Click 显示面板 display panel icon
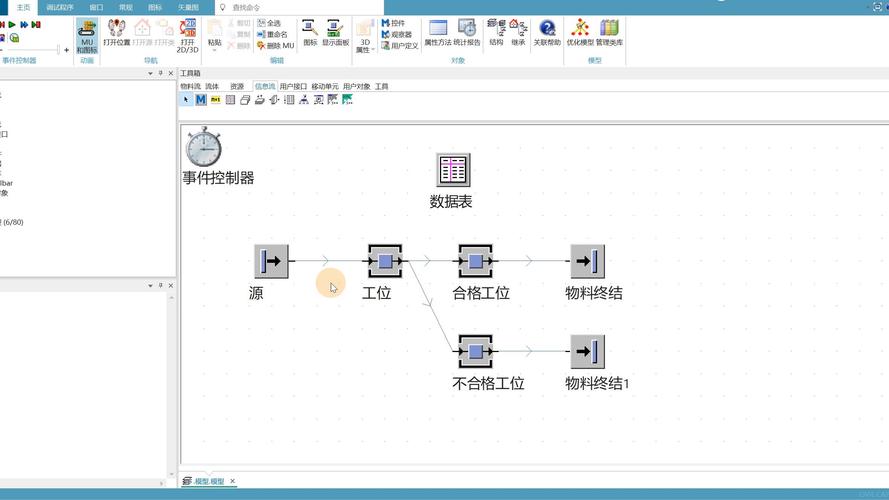This screenshot has width=889, height=500. 336,33
